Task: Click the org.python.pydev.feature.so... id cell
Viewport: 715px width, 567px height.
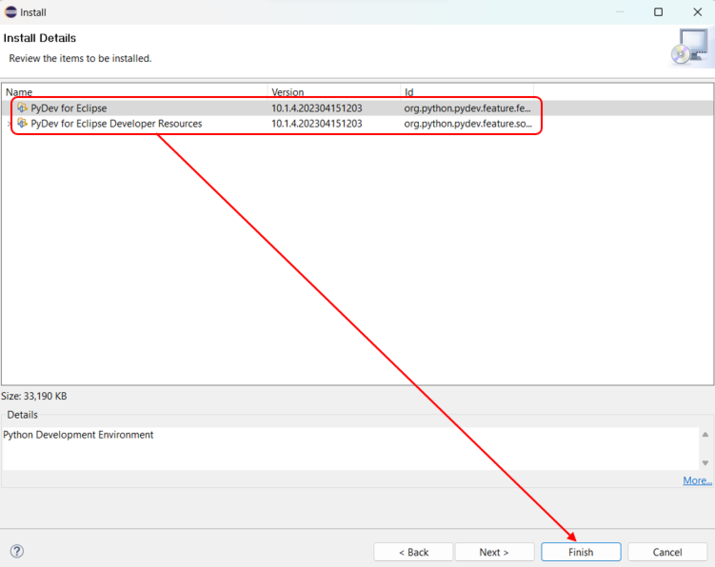Action: click(468, 124)
